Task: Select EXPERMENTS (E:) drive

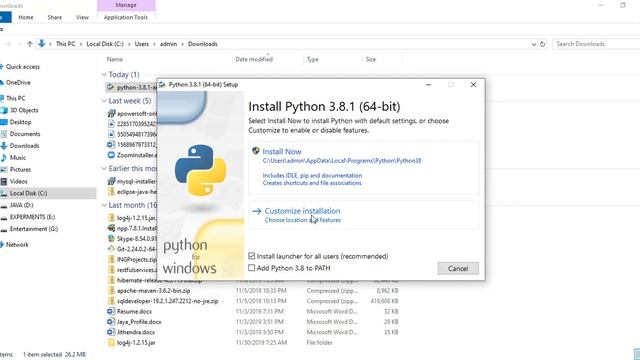Action: 32,217
